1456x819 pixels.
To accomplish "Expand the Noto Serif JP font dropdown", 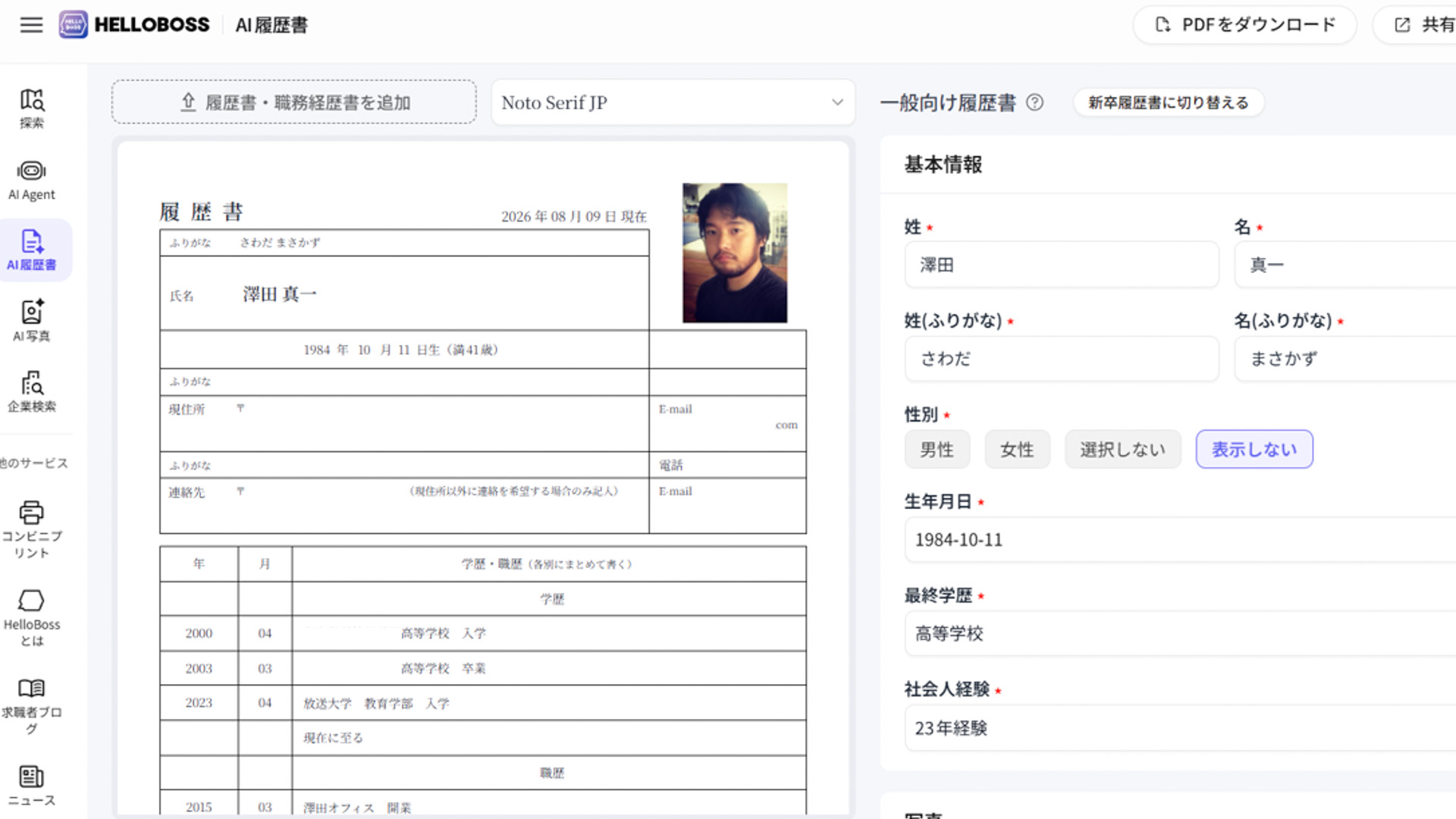I will tap(673, 102).
